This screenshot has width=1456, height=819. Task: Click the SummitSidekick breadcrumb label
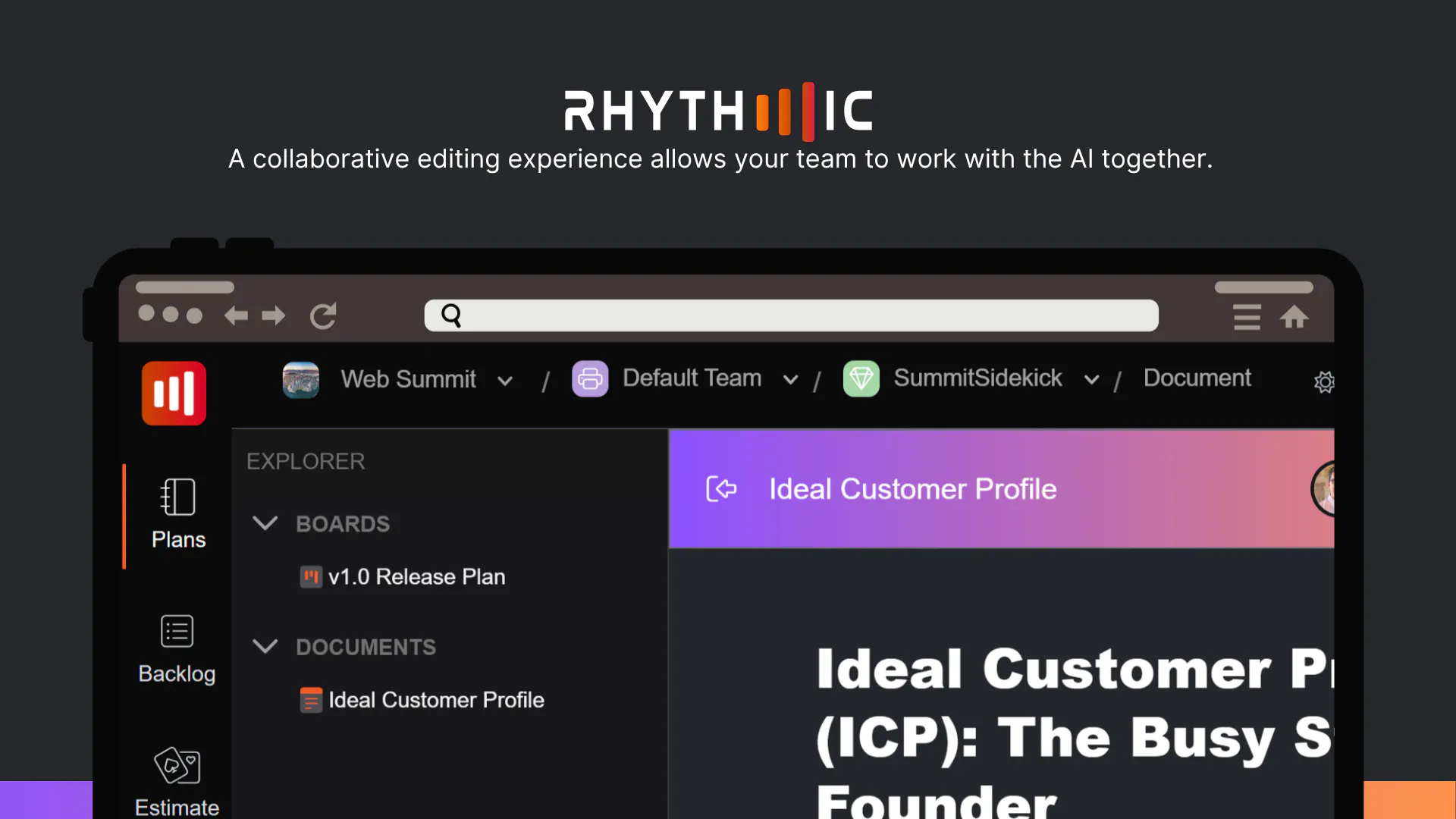pos(977,378)
